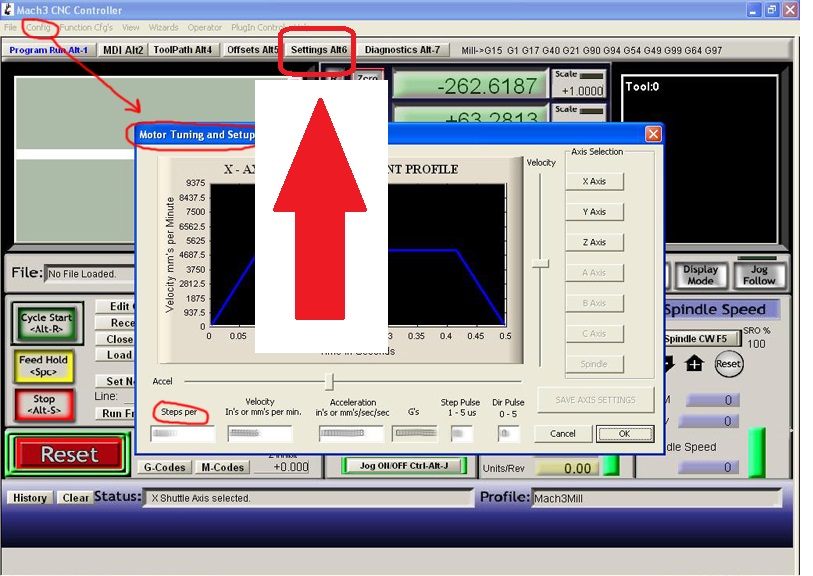Open the Wizards menu

[163, 27]
